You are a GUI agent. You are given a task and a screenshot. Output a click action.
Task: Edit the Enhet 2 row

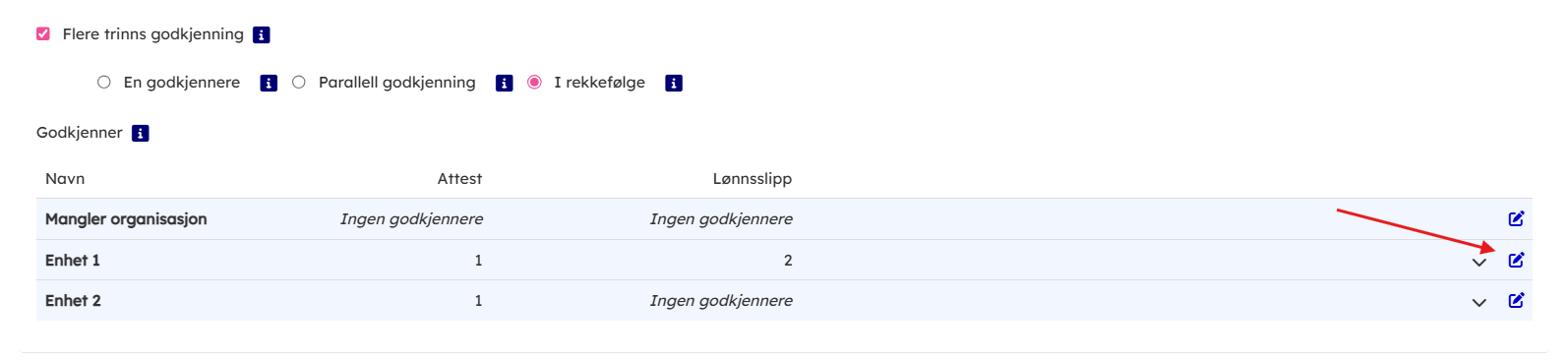tap(1516, 300)
